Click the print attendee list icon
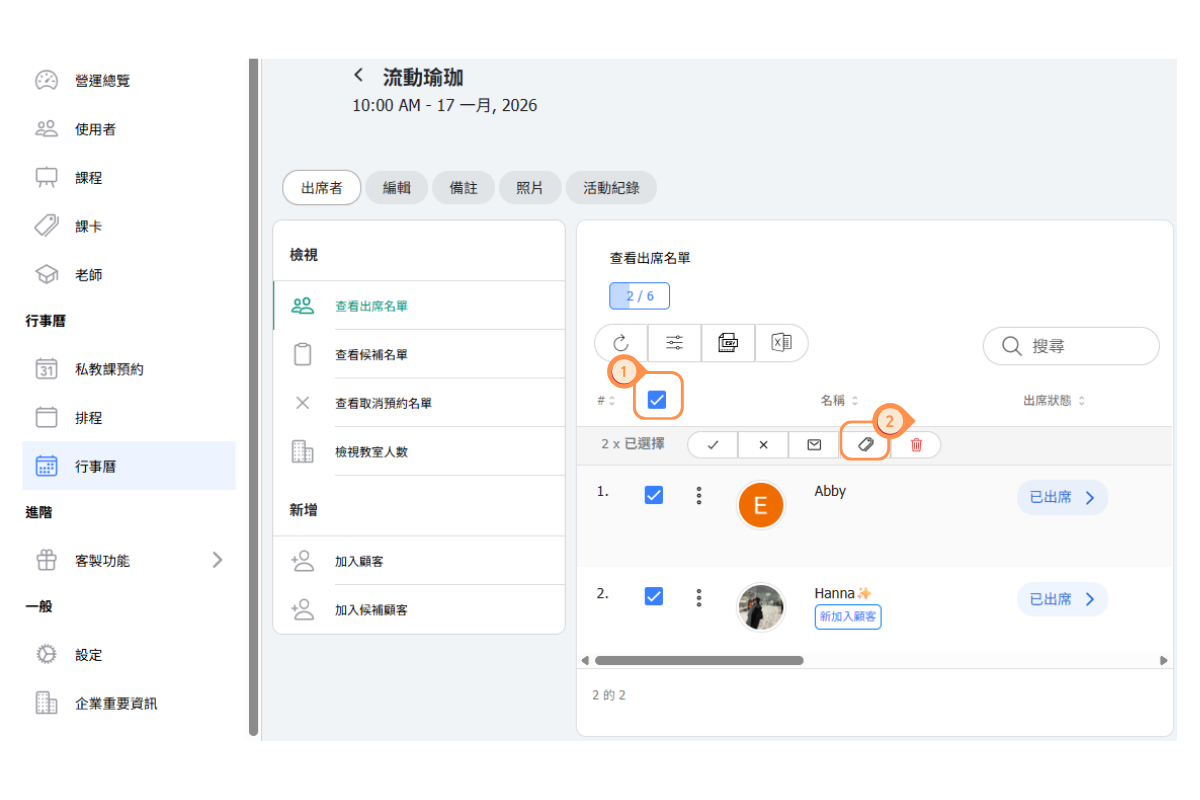 728,343
